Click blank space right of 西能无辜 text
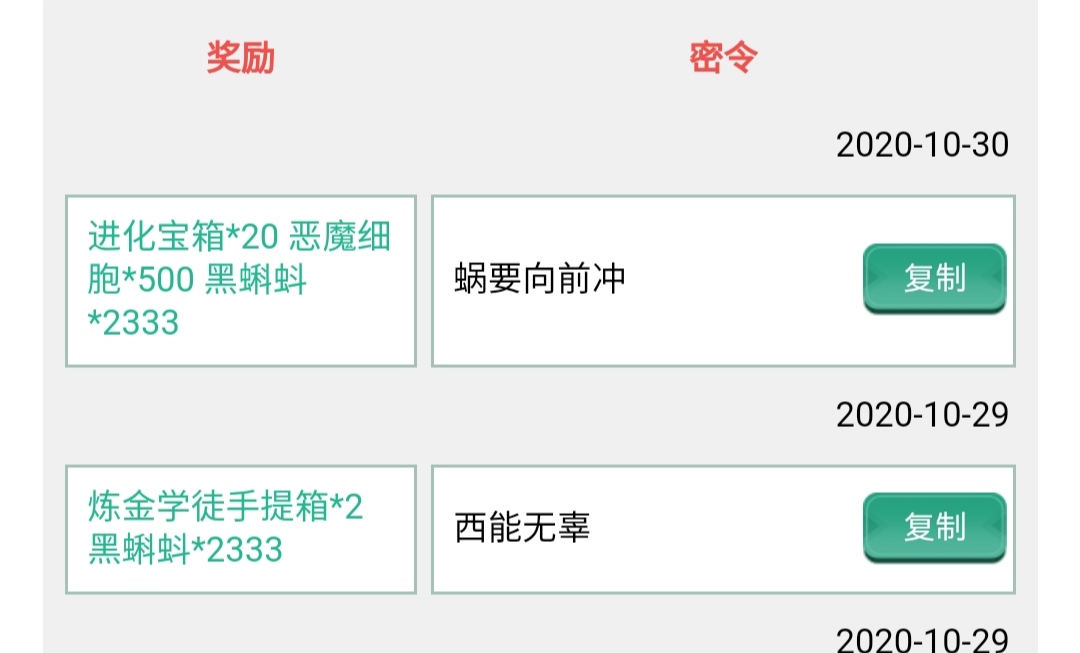Image resolution: width=1080 pixels, height=653 pixels. pos(720,527)
